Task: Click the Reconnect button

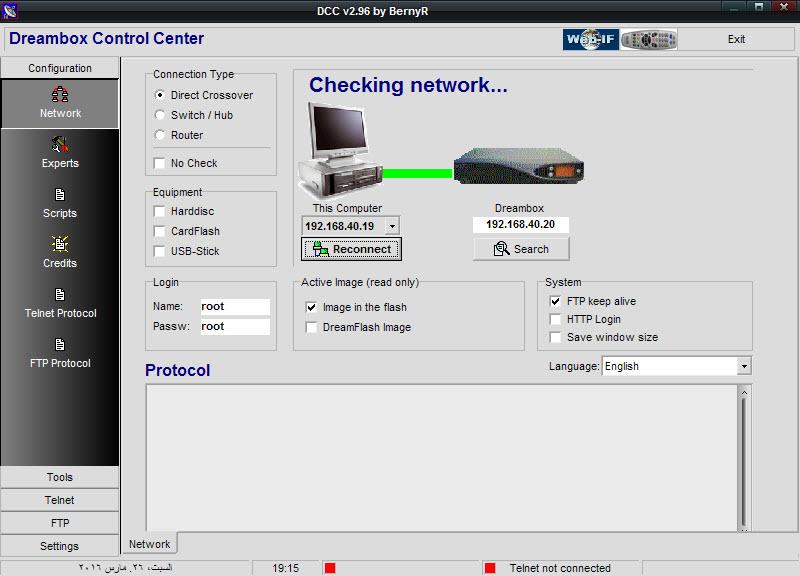Action: [x=351, y=249]
